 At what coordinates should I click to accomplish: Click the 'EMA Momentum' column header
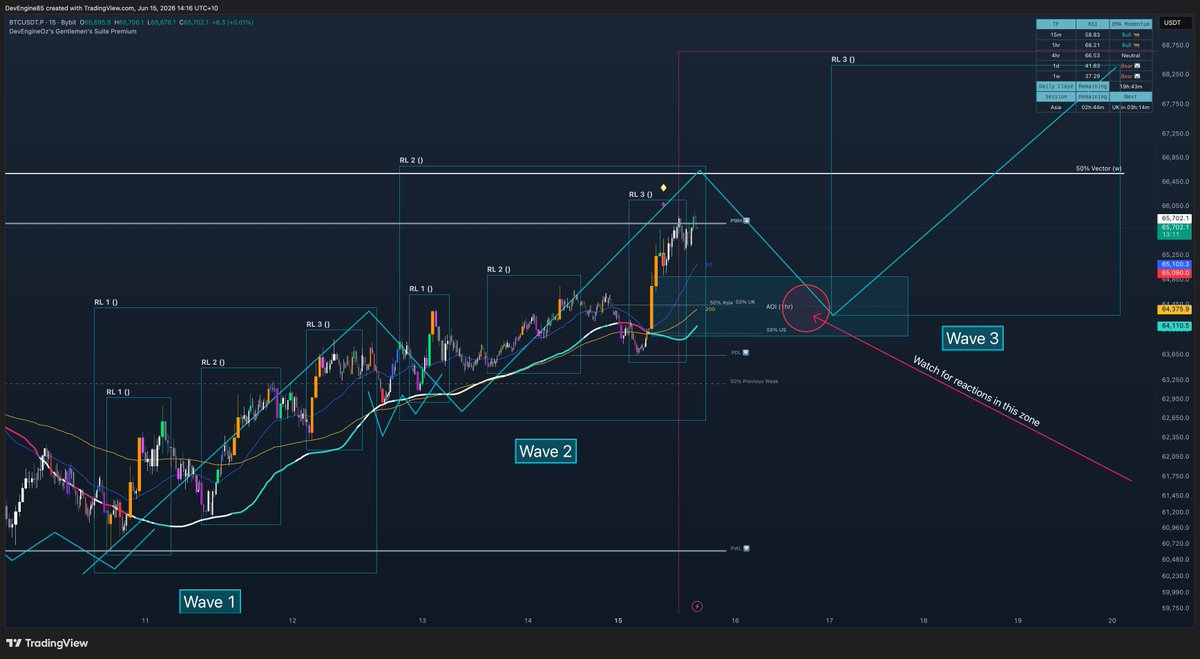pyautogui.click(x=1130, y=24)
